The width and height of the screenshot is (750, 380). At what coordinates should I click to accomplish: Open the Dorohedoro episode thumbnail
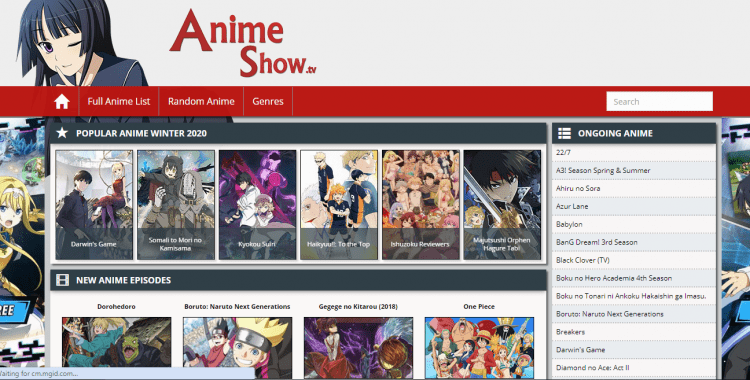tap(116, 348)
